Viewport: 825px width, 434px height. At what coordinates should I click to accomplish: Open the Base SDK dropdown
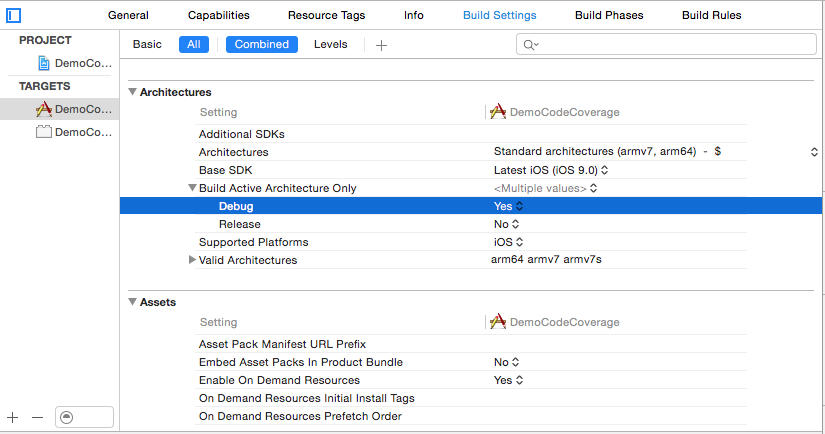[551, 170]
